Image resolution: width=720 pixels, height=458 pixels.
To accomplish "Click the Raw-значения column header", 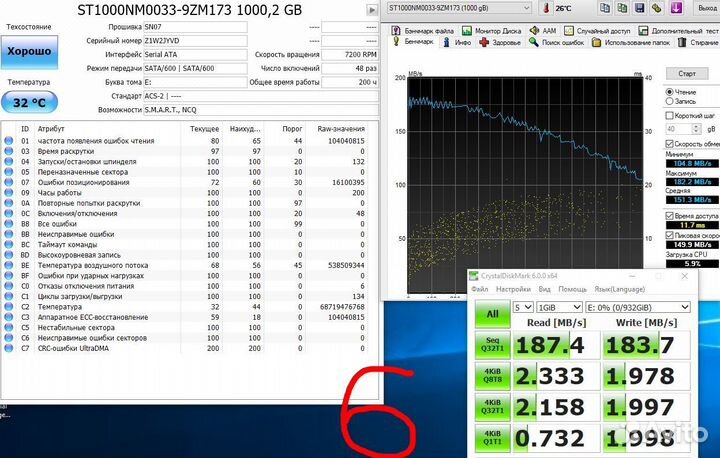I will coord(341,129).
